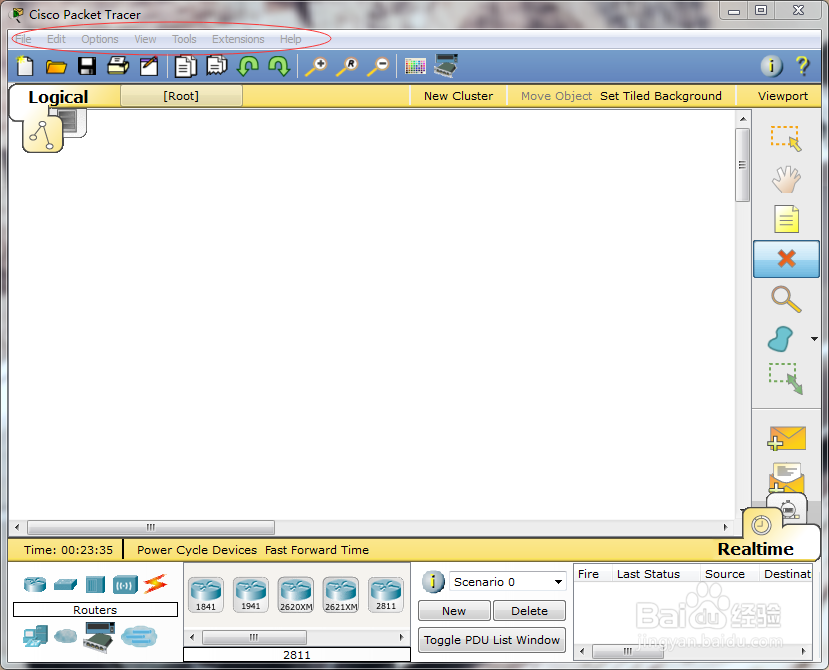Click the Viewport button
The image size is (829, 670).
click(783, 96)
